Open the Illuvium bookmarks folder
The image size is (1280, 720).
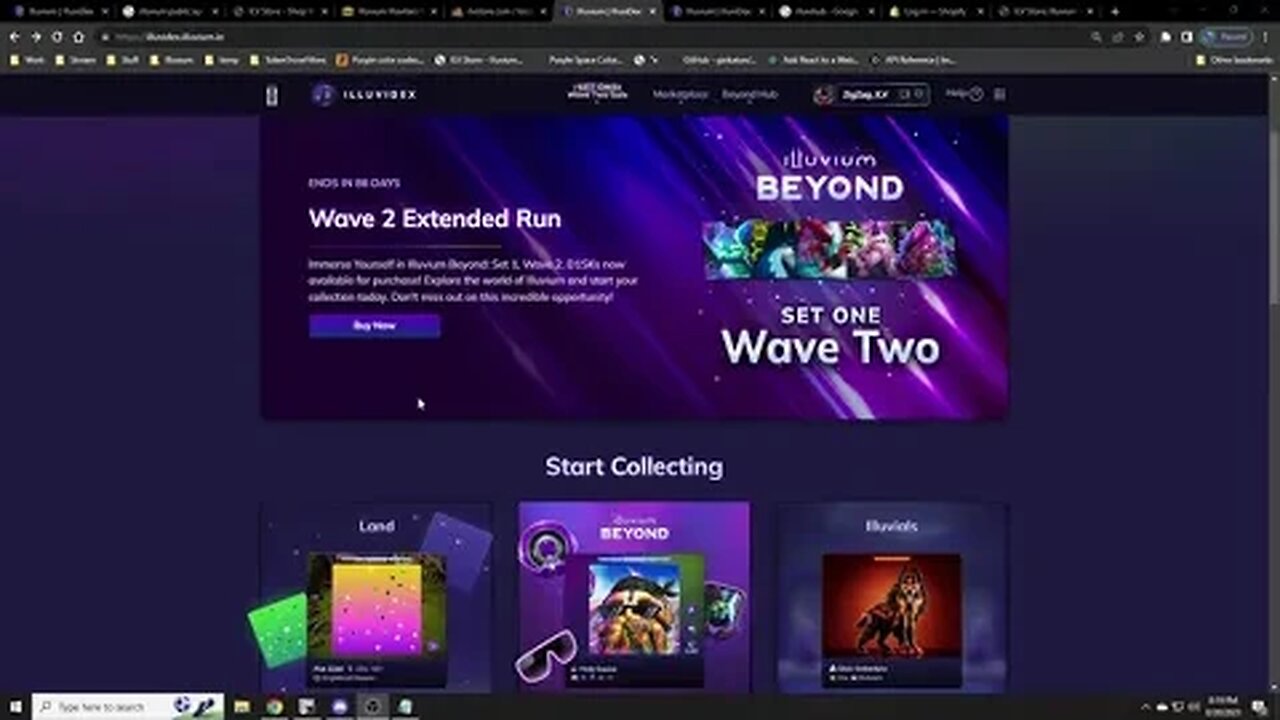tap(172, 60)
